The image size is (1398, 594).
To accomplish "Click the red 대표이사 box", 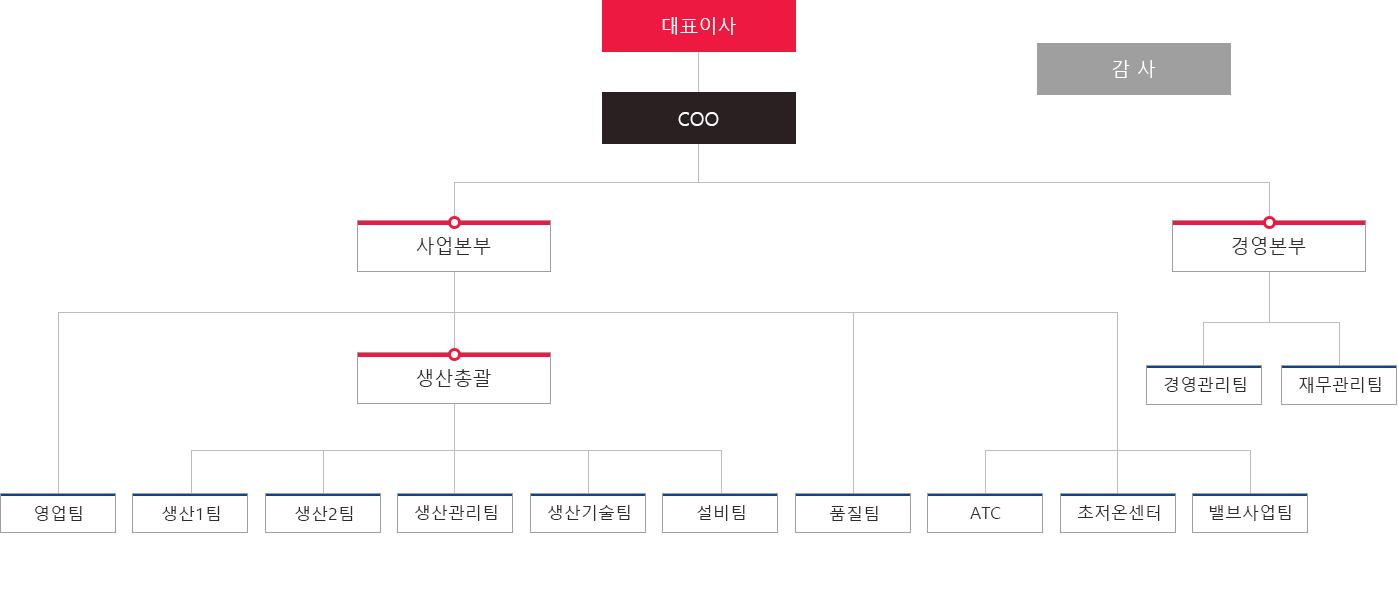I will pos(698,26).
